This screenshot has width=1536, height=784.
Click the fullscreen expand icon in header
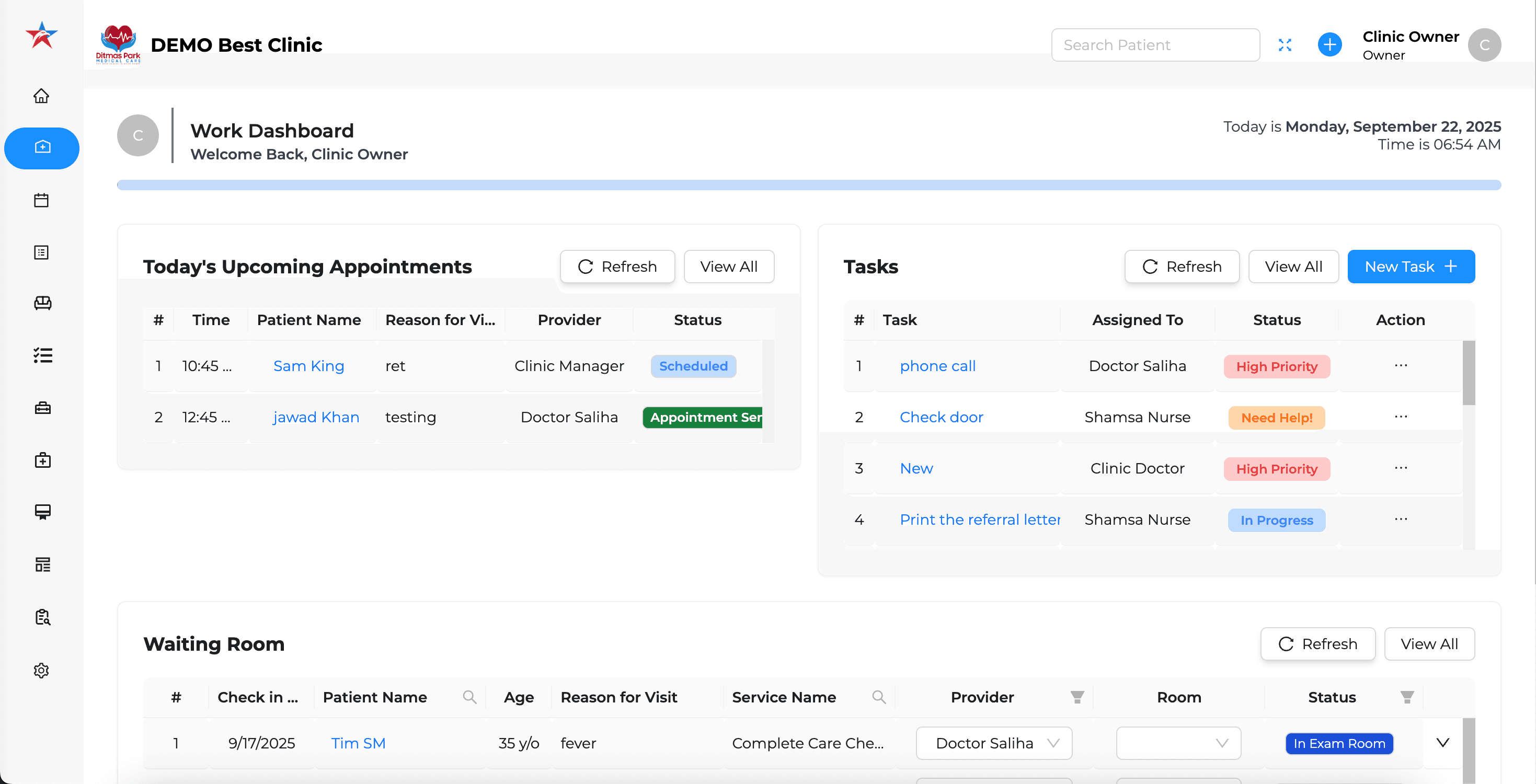click(x=1286, y=45)
